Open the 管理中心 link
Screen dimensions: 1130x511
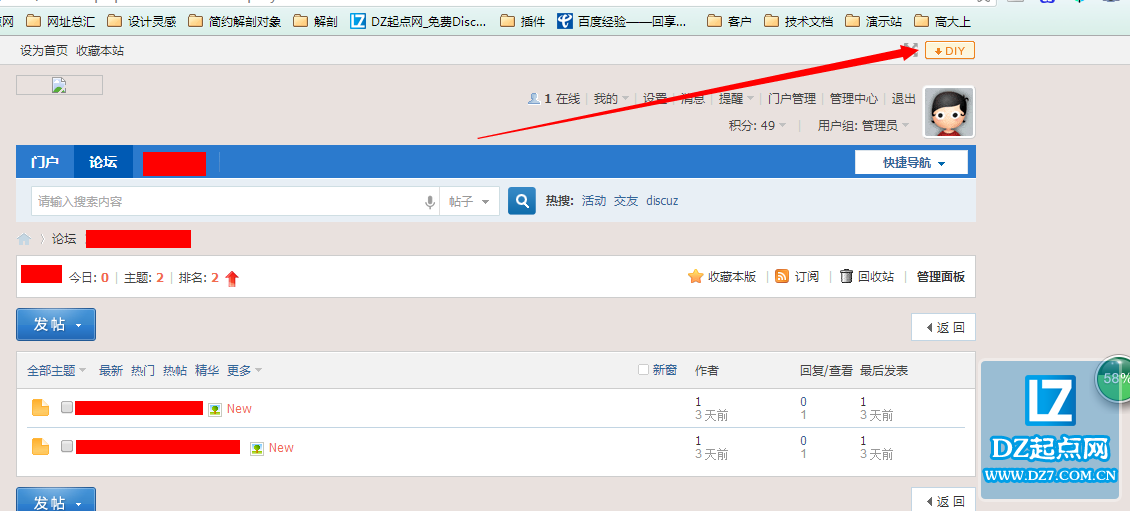[853, 99]
